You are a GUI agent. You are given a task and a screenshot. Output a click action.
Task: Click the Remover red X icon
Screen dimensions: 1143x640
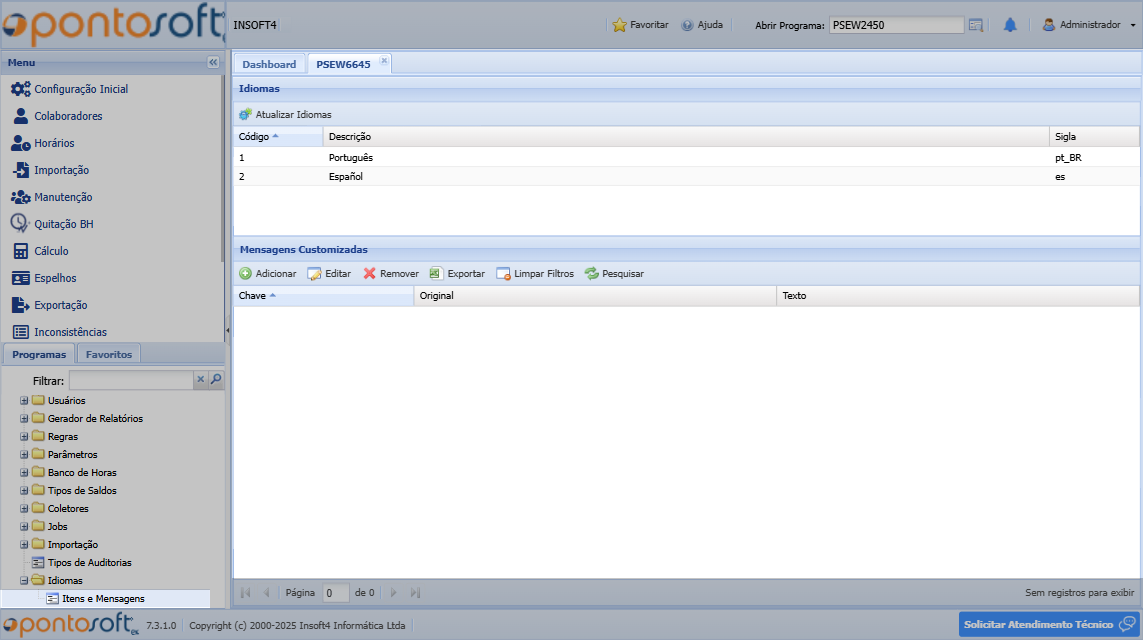click(x=369, y=274)
